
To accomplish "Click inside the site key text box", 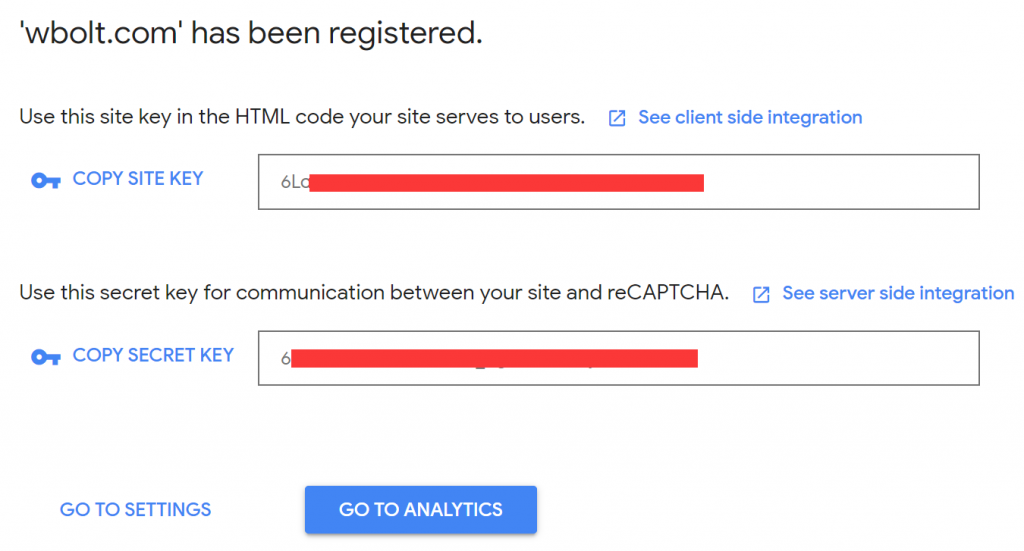I will (840, 182).
